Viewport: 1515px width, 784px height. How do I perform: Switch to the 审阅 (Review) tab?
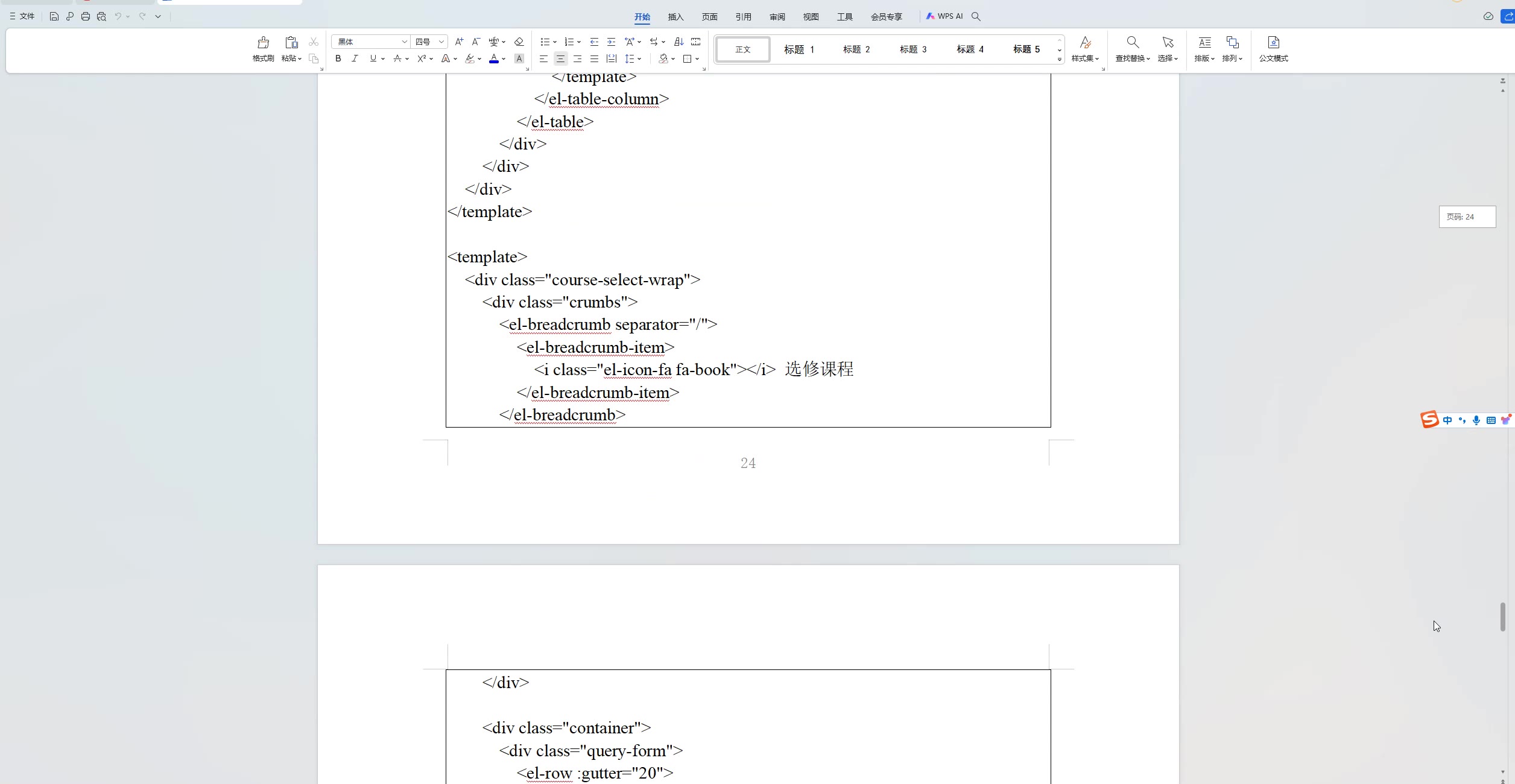[x=777, y=17]
